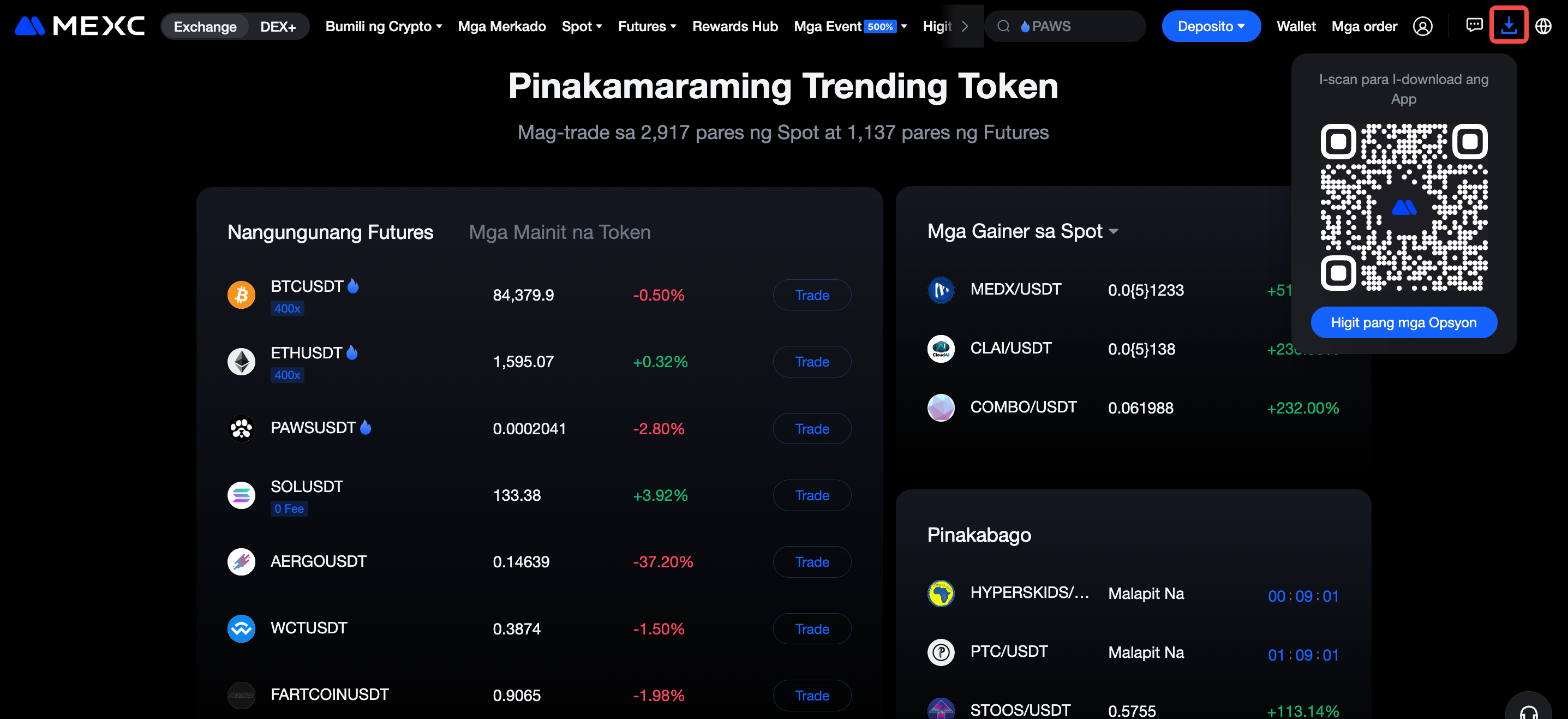Screen dimensions: 1568x719
Task: Open the Deposito dropdown
Action: pos(1210,26)
